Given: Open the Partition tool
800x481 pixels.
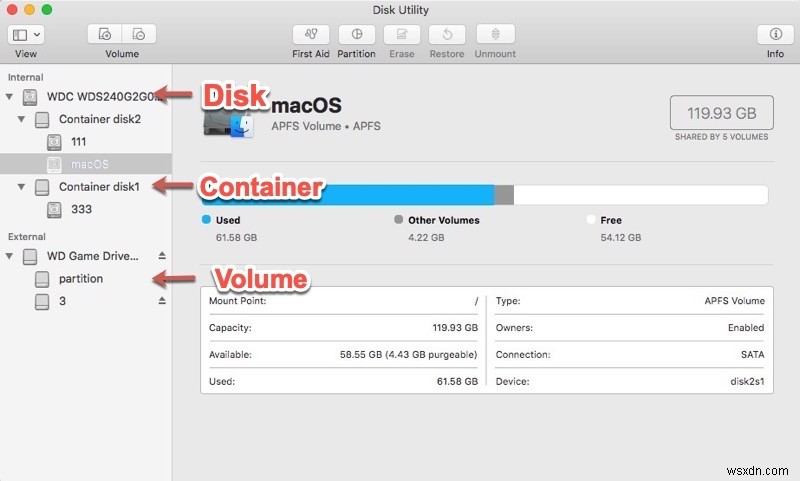Looking at the screenshot, I should click(357, 34).
